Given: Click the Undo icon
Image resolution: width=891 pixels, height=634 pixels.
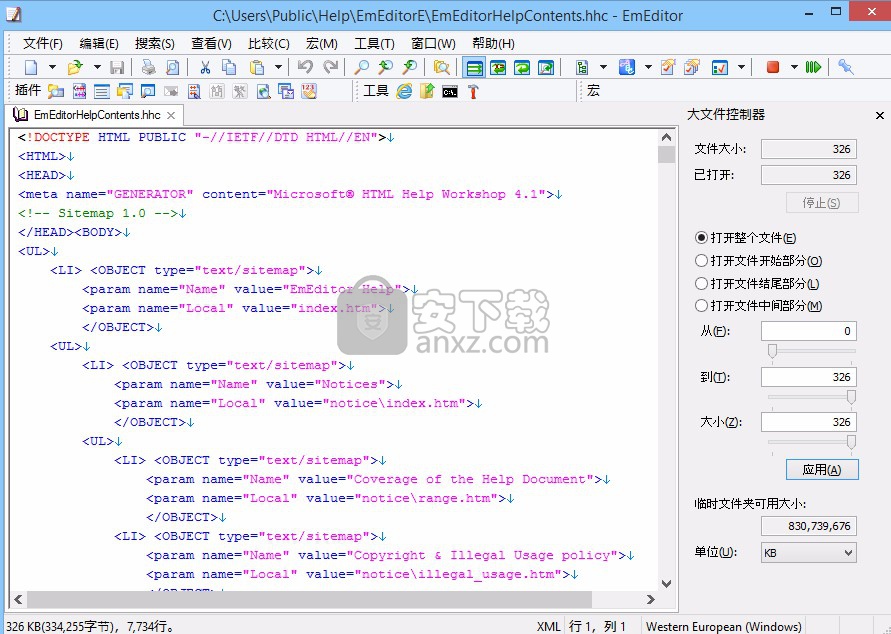Looking at the screenshot, I should [x=305, y=68].
